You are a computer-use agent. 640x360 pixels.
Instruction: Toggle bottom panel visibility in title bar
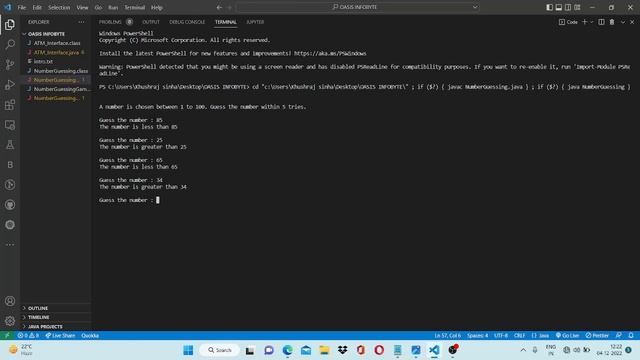point(559,7)
